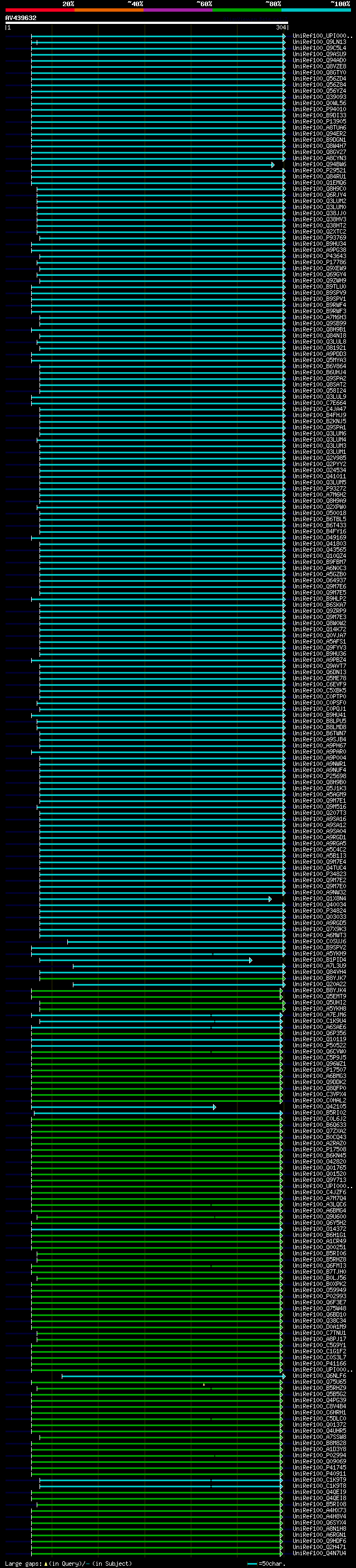Image resolution: width=356 pixels, height=1568 pixels.
Task: Select hit label UniRef100_A7L3U9
Action: [x=319, y=966]
